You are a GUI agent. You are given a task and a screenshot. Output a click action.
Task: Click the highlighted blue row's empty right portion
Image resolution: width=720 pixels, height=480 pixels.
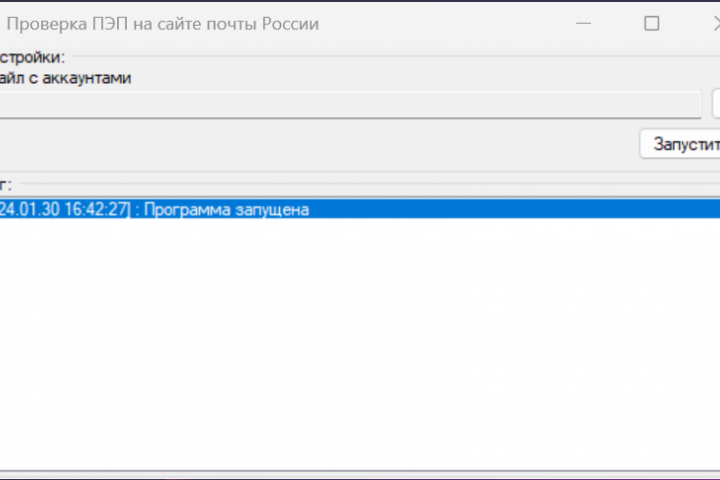pos(514,209)
